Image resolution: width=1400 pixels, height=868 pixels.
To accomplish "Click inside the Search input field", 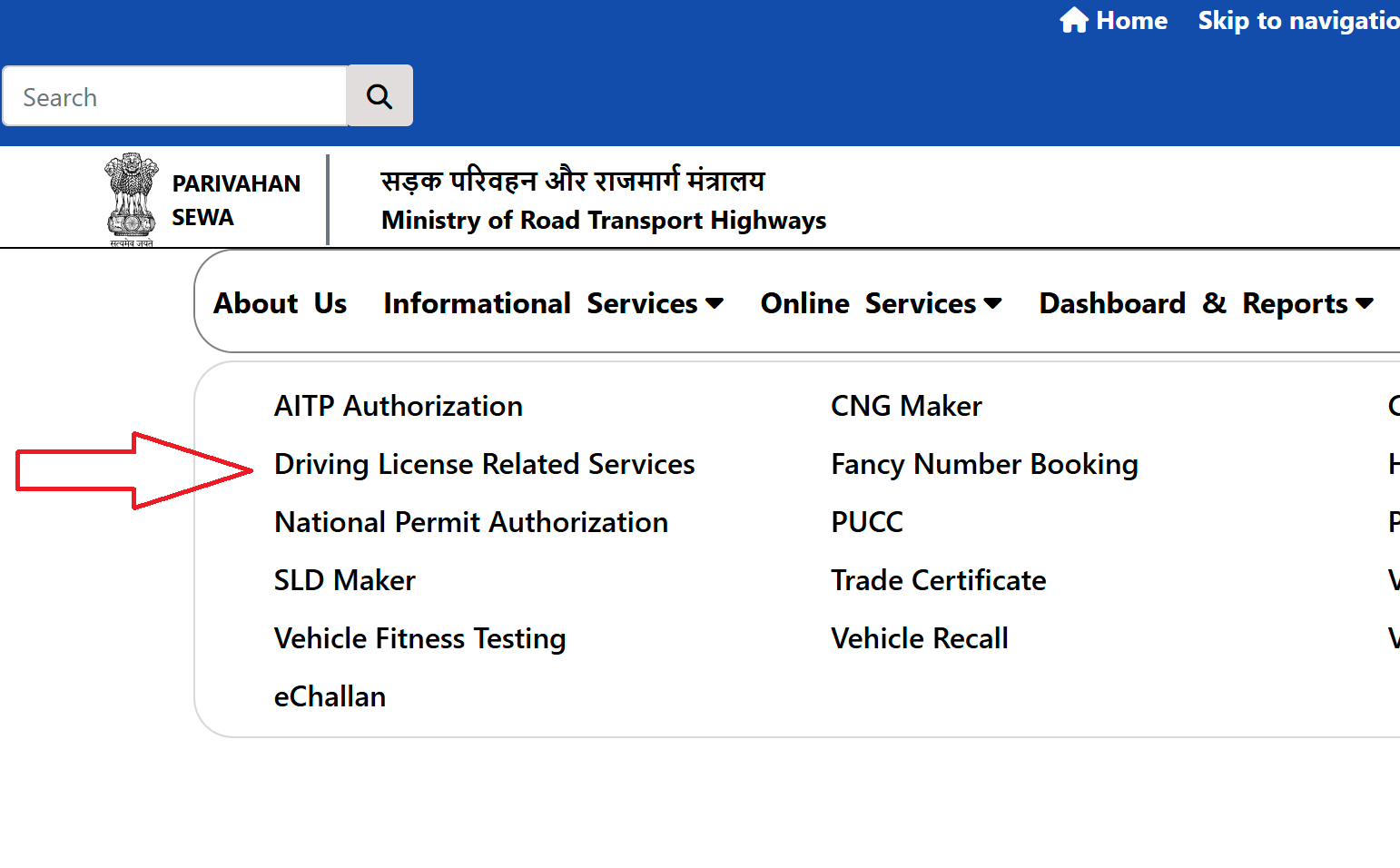I will [173, 95].
